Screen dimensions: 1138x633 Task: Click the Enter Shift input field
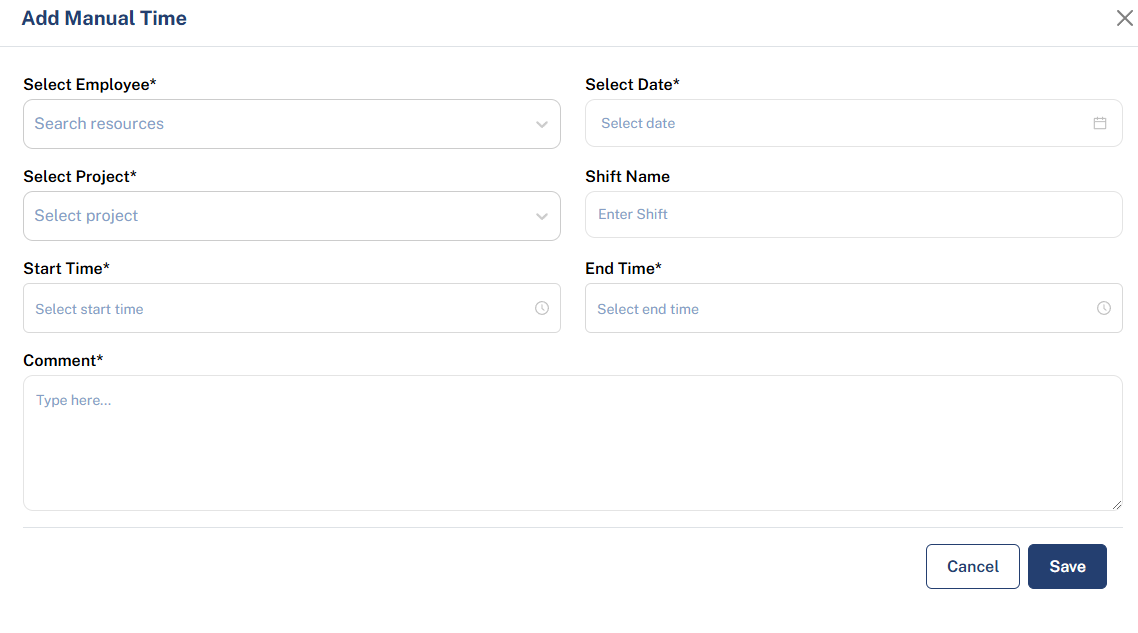click(853, 214)
